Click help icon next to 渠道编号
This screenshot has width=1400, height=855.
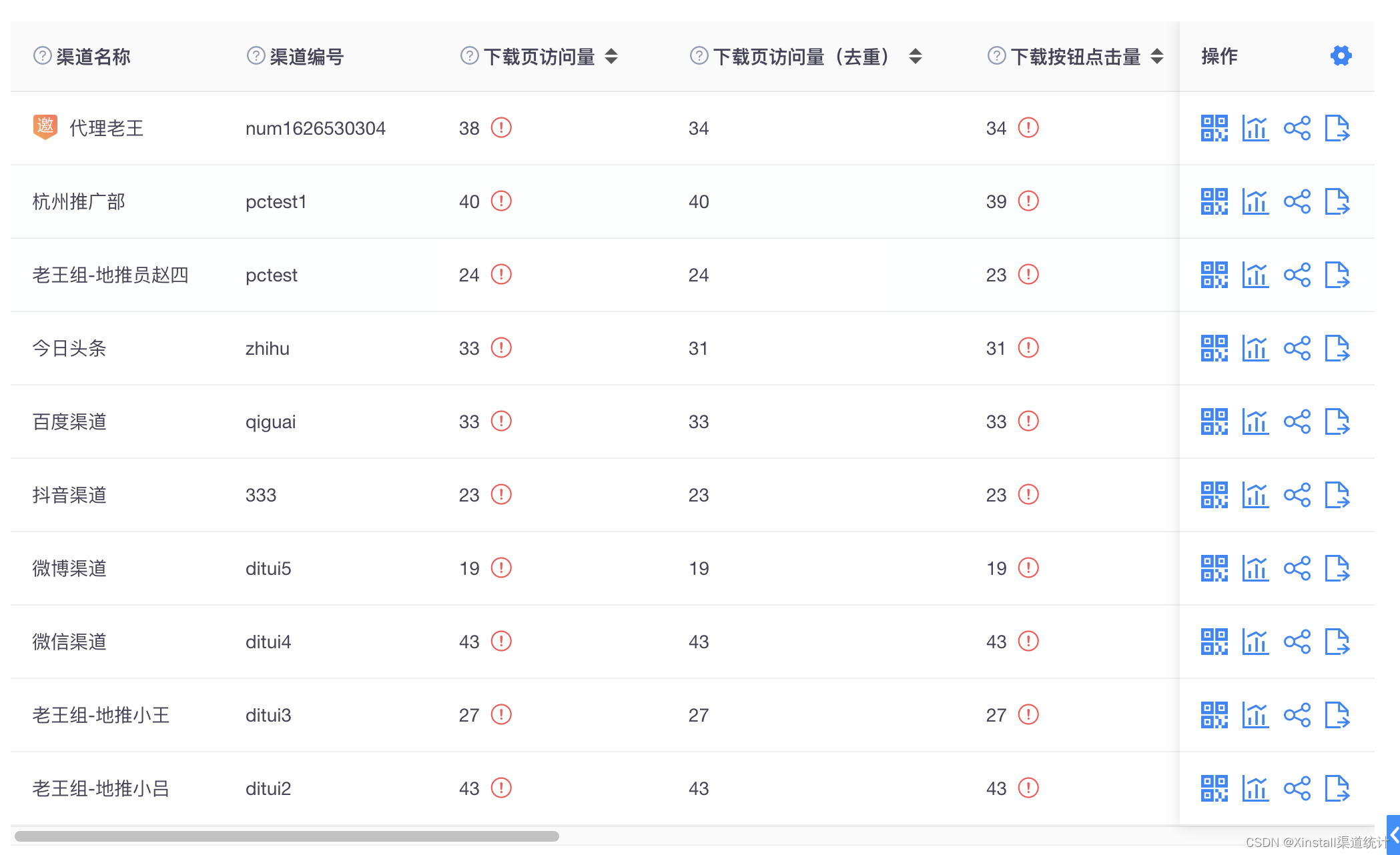(256, 55)
